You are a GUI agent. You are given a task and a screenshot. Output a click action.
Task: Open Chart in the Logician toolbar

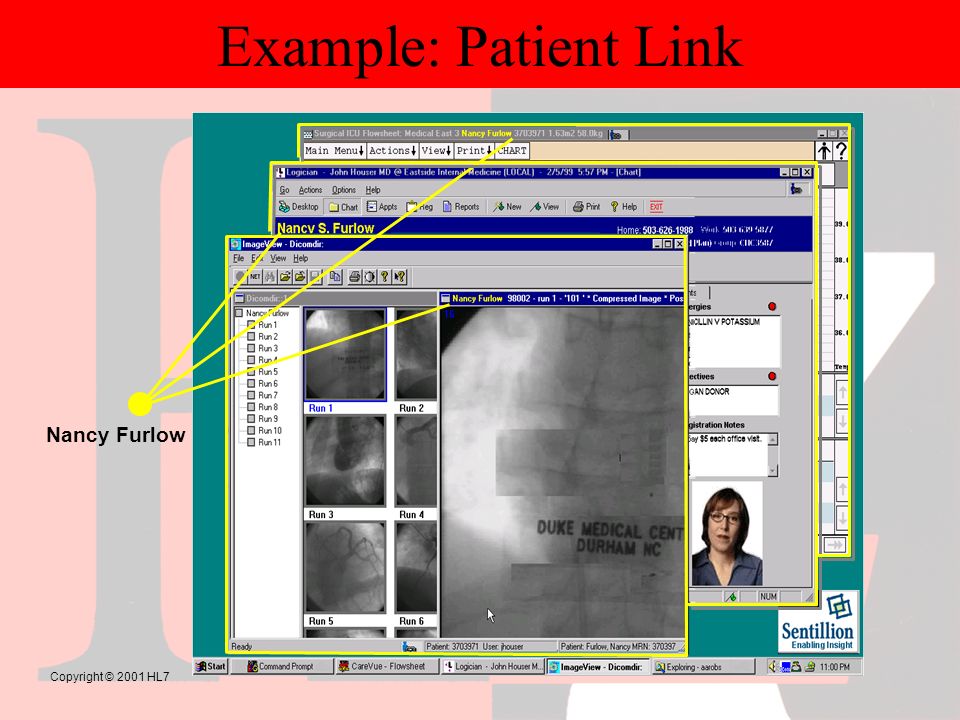pos(343,207)
